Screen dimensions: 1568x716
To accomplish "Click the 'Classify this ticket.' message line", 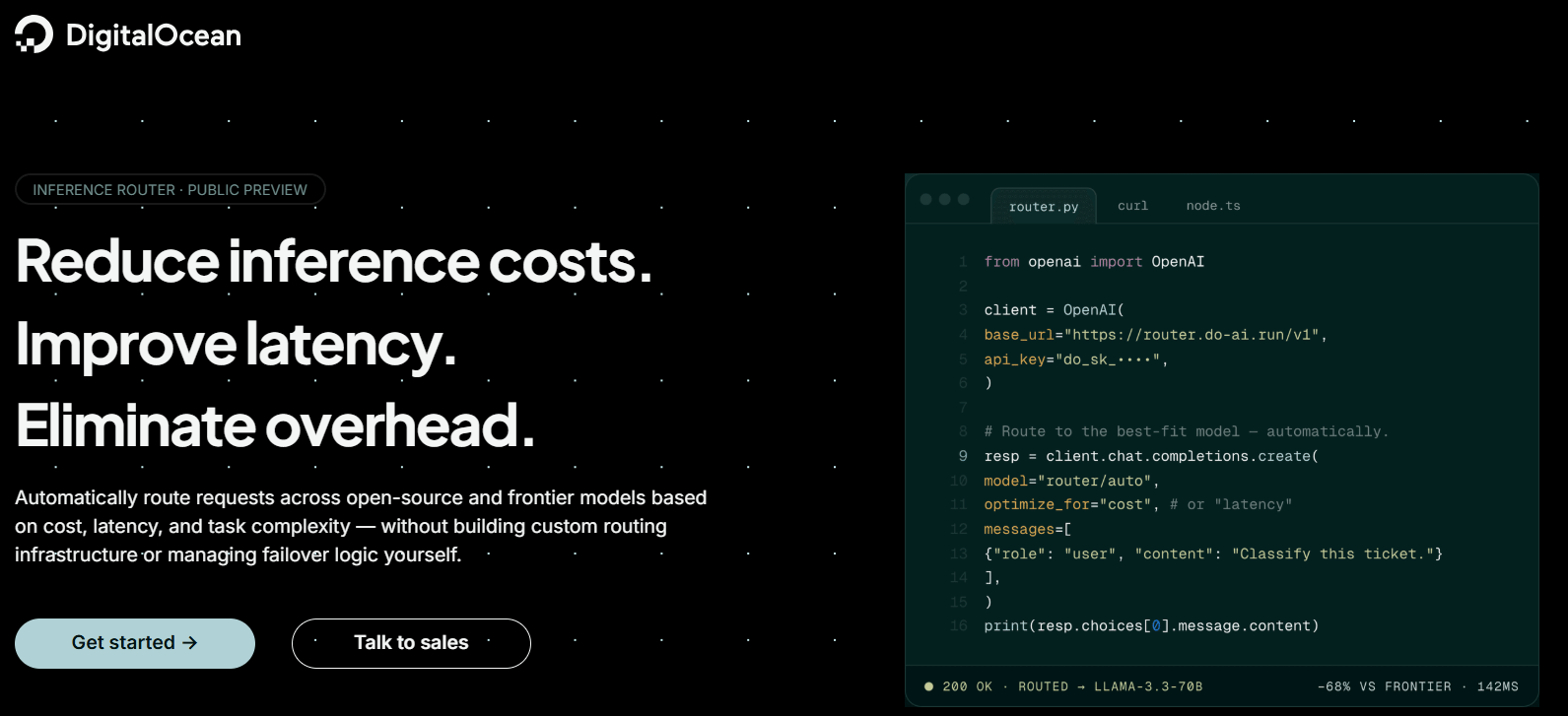I will point(1213,553).
